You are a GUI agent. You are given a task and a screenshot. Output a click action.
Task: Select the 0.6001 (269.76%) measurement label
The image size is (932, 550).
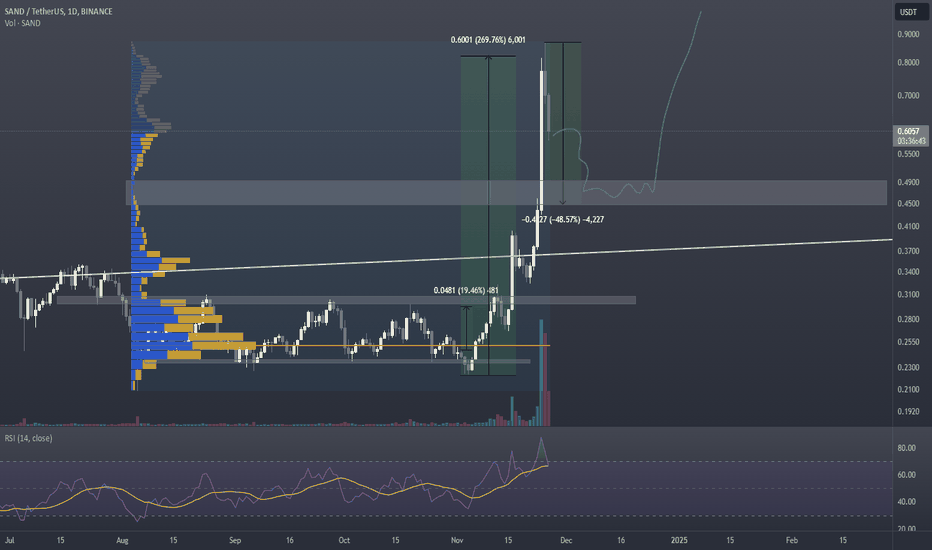[488, 40]
